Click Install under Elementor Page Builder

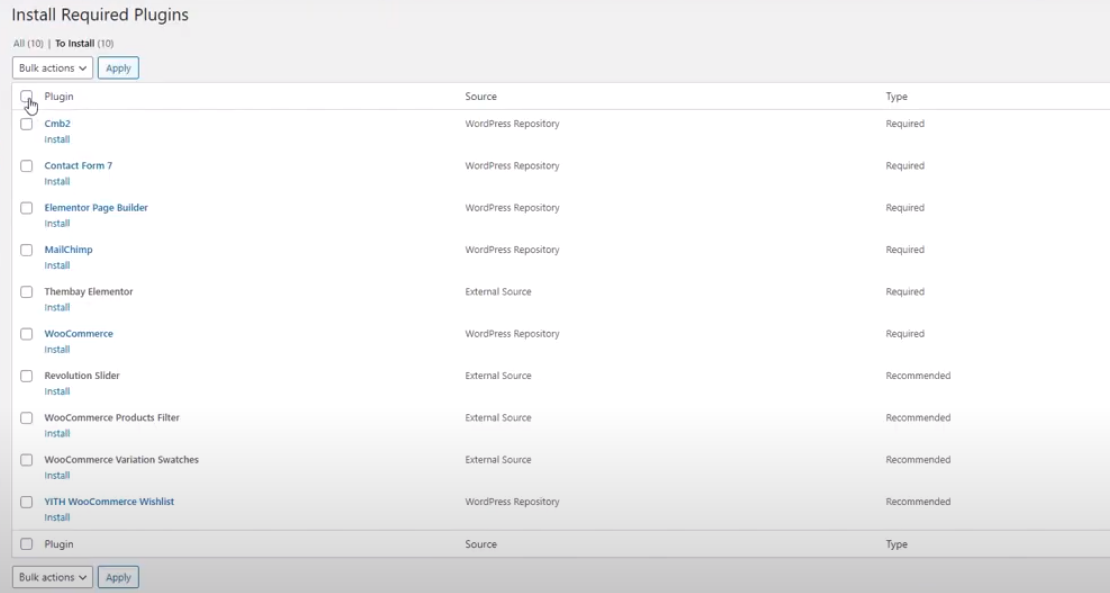57,223
